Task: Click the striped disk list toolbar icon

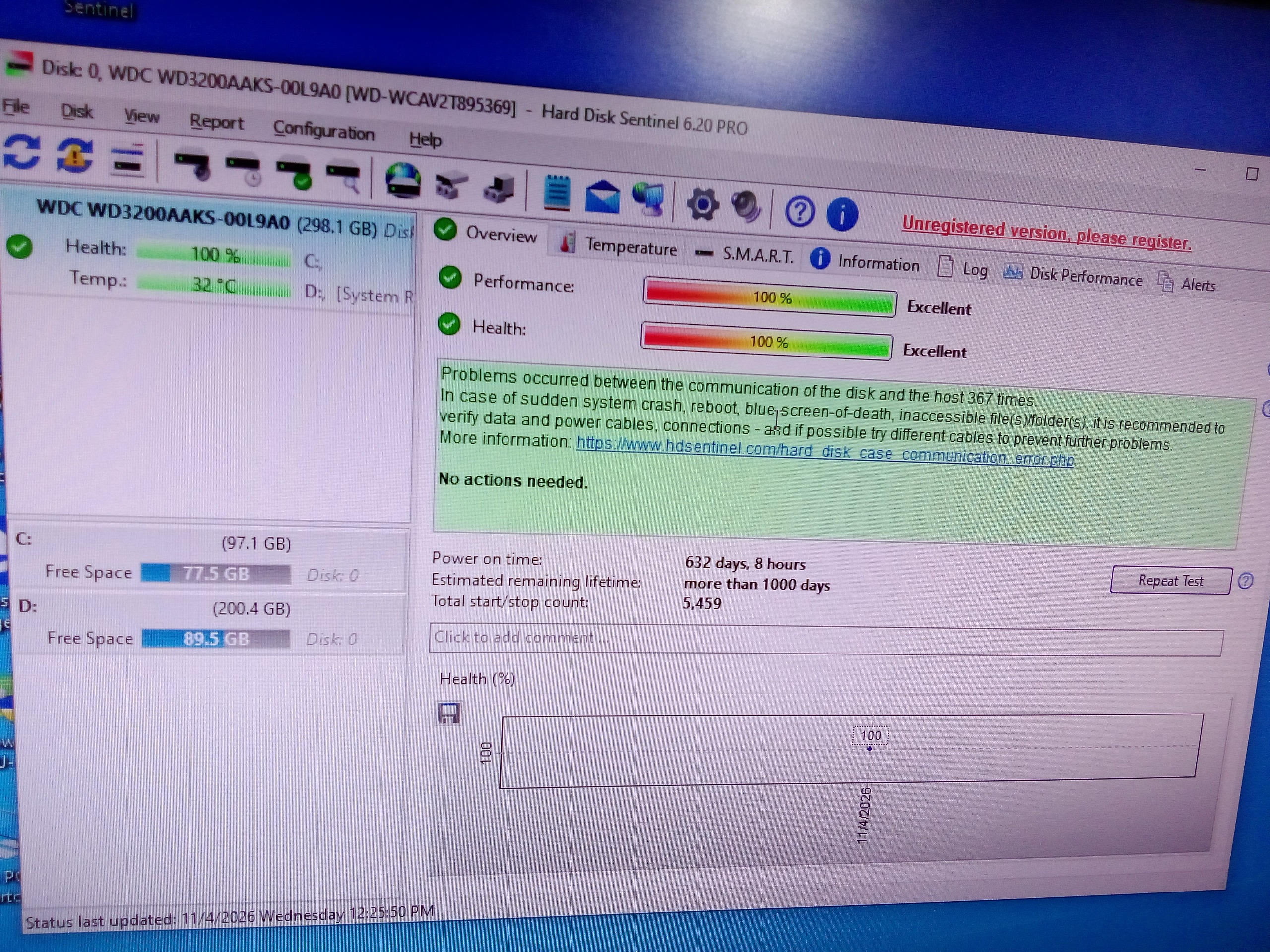Action: [x=128, y=160]
